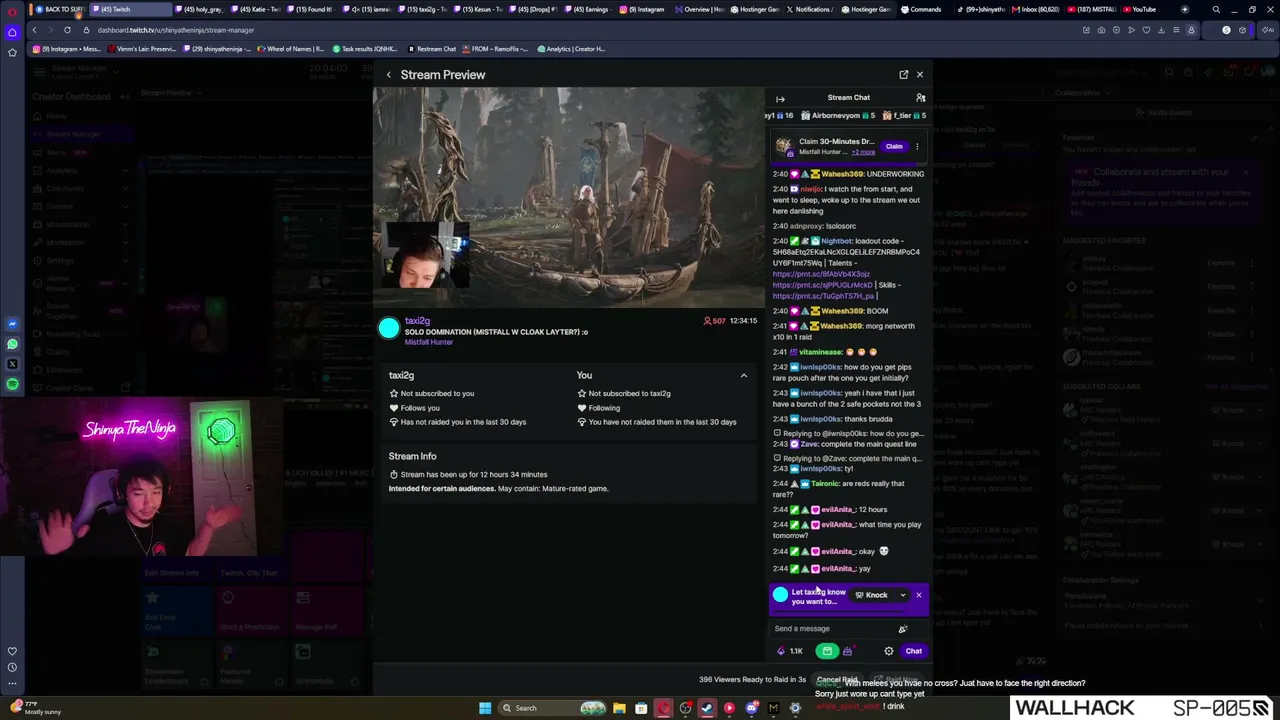
Task: Open Spotify icon in Opera sidebar
Action: [12, 384]
